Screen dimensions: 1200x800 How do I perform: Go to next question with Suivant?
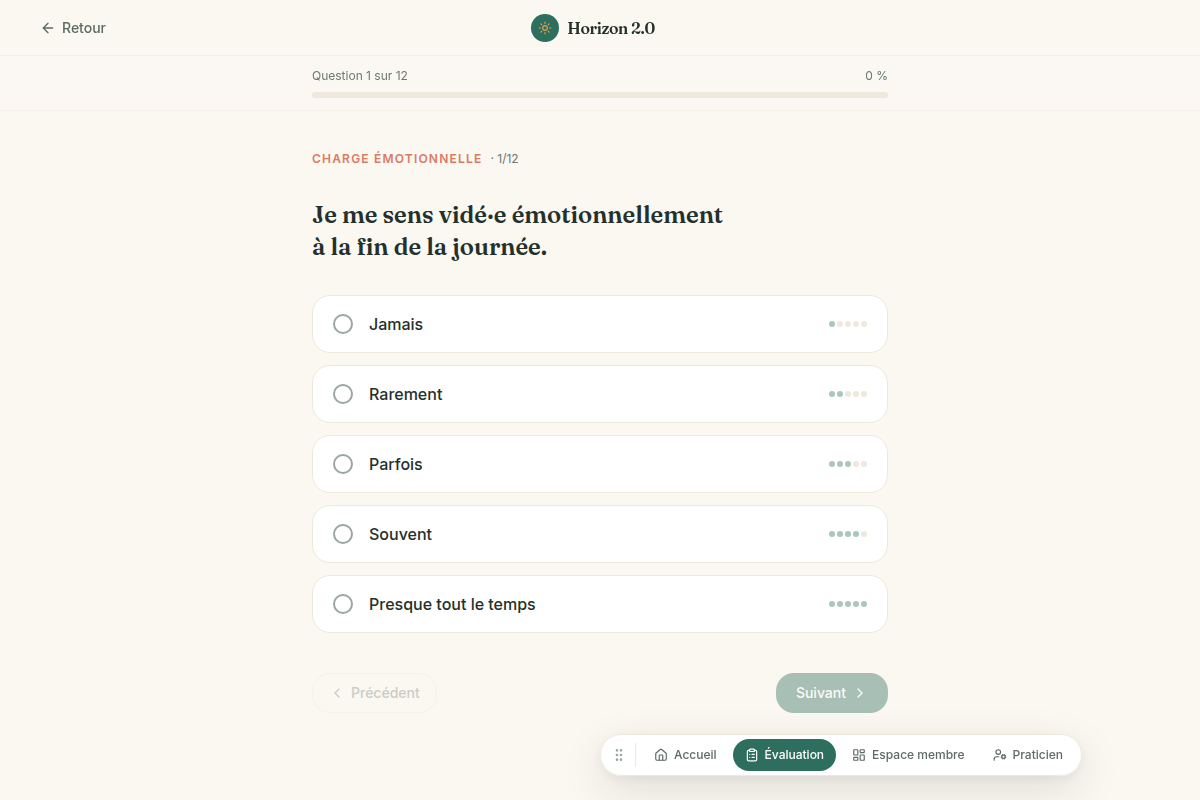[832, 693]
